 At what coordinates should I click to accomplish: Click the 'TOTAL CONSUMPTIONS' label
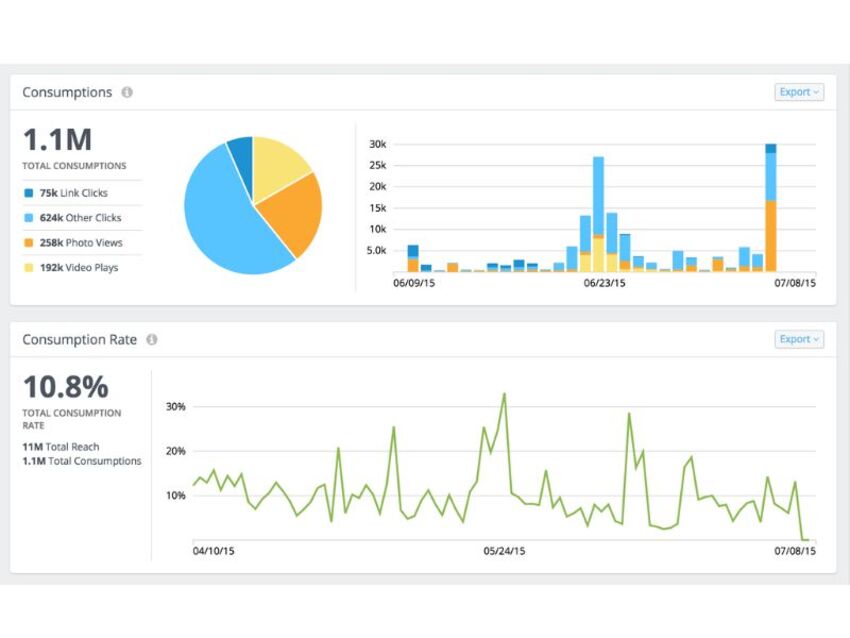tap(74, 166)
